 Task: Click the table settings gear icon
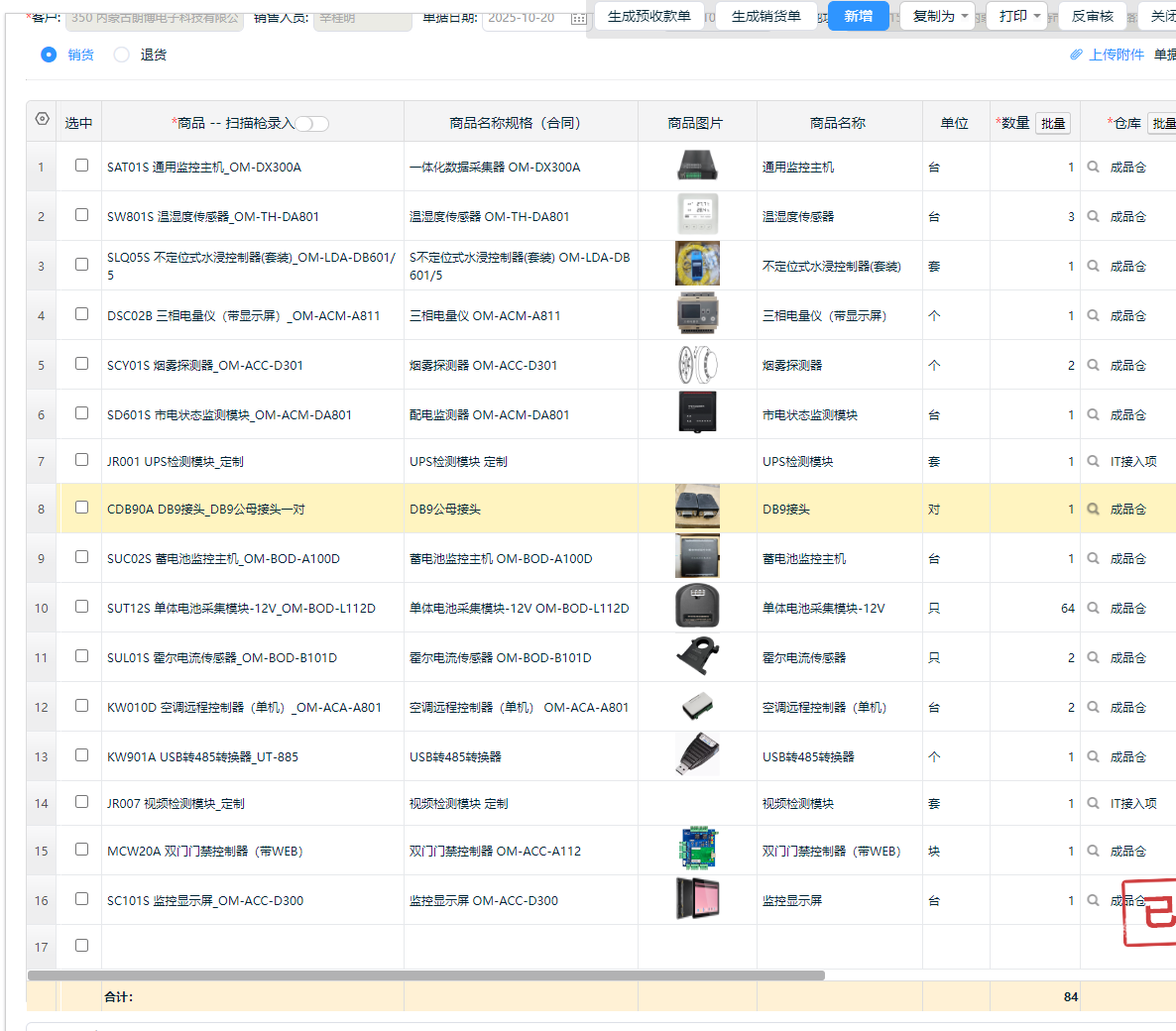point(42,119)
